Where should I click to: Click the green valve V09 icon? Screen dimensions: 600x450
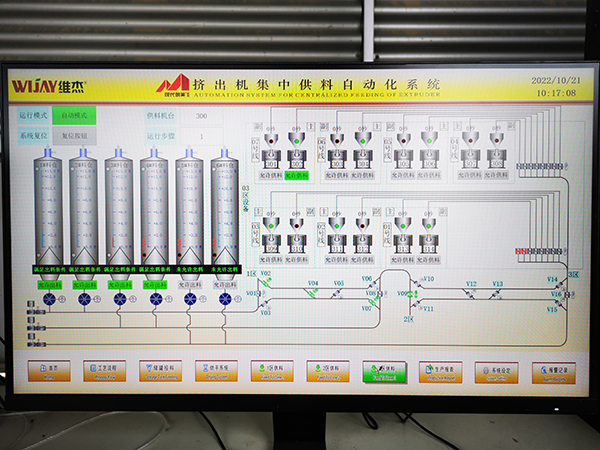pos(411,294)
